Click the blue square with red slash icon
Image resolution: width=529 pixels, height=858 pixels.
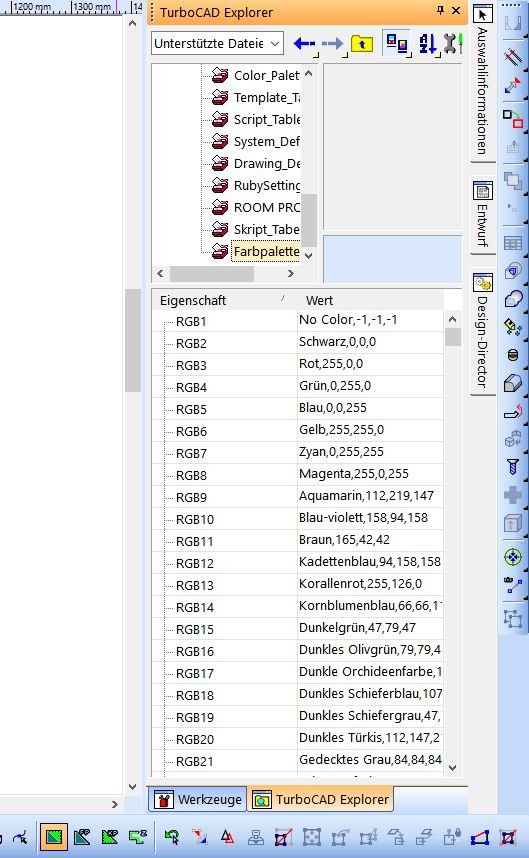pyautogui.click(x=283, y=837)
